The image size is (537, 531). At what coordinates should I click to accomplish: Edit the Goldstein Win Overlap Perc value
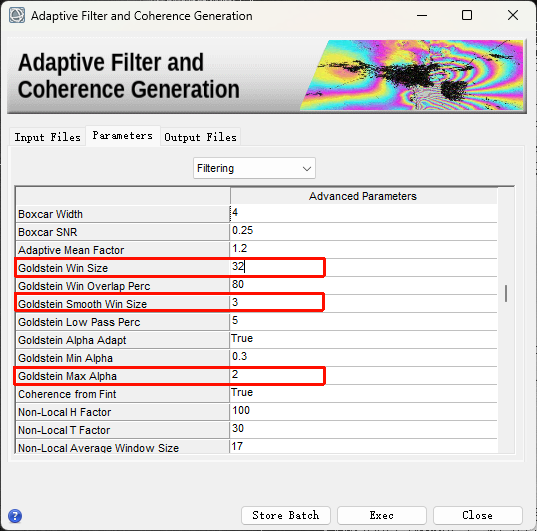coord(363,285)
